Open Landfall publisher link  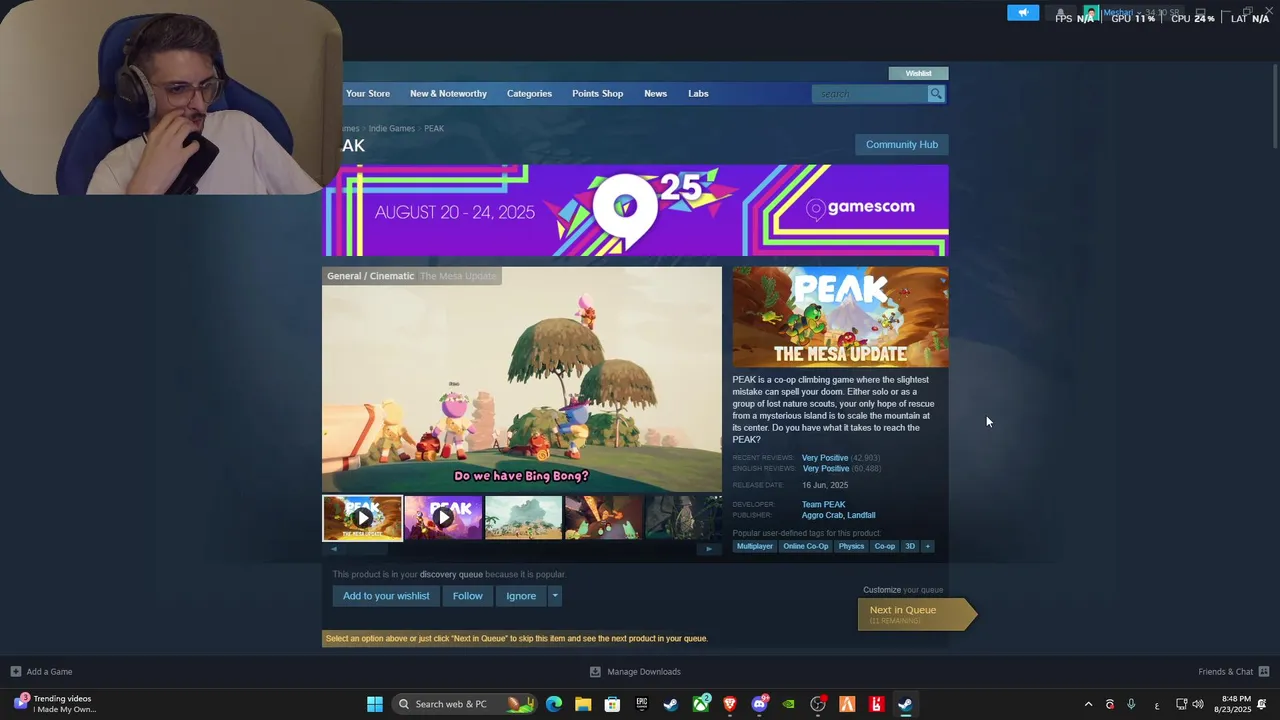point(859,516)
